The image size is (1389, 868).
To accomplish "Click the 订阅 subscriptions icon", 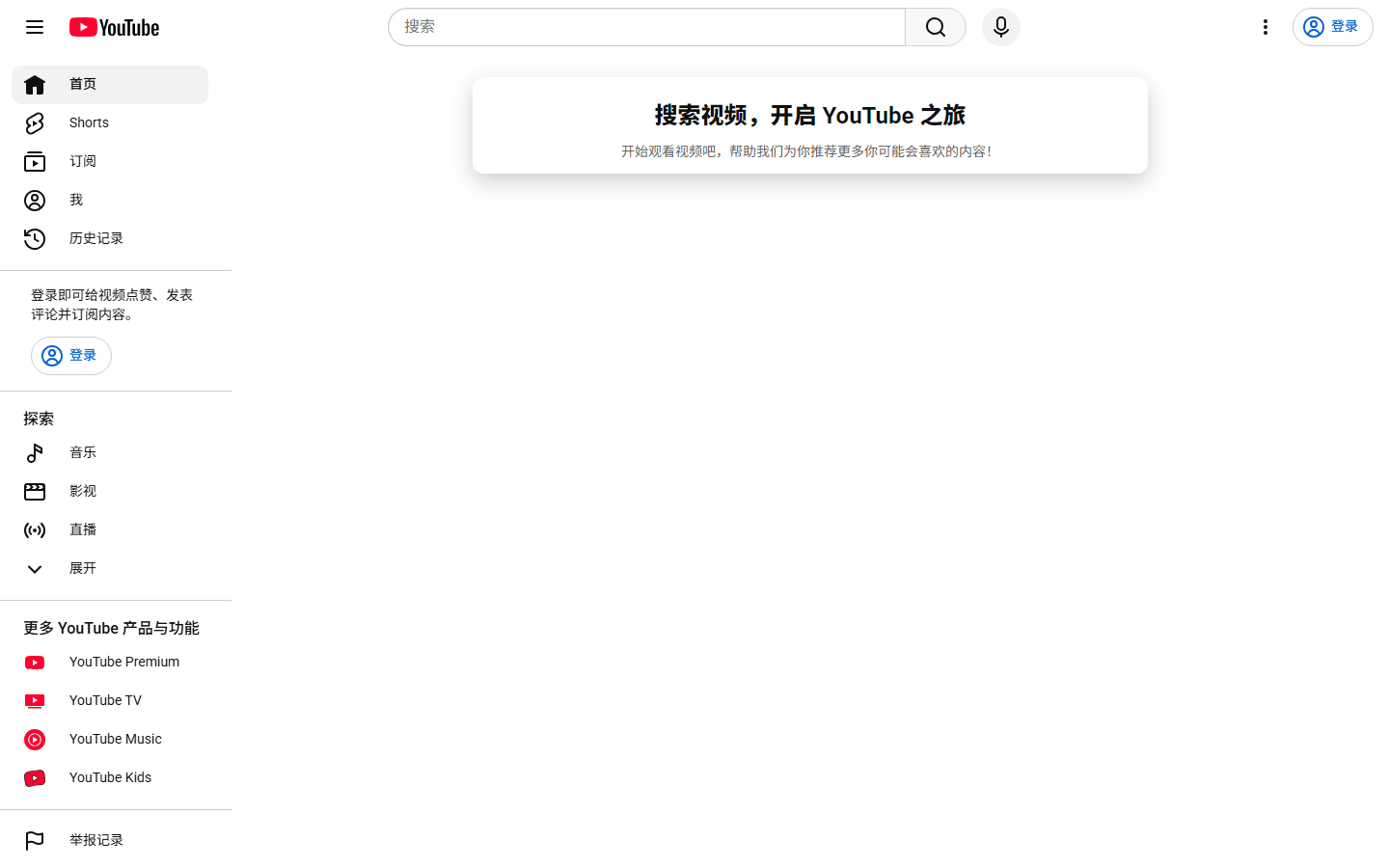I will [35, 162].
